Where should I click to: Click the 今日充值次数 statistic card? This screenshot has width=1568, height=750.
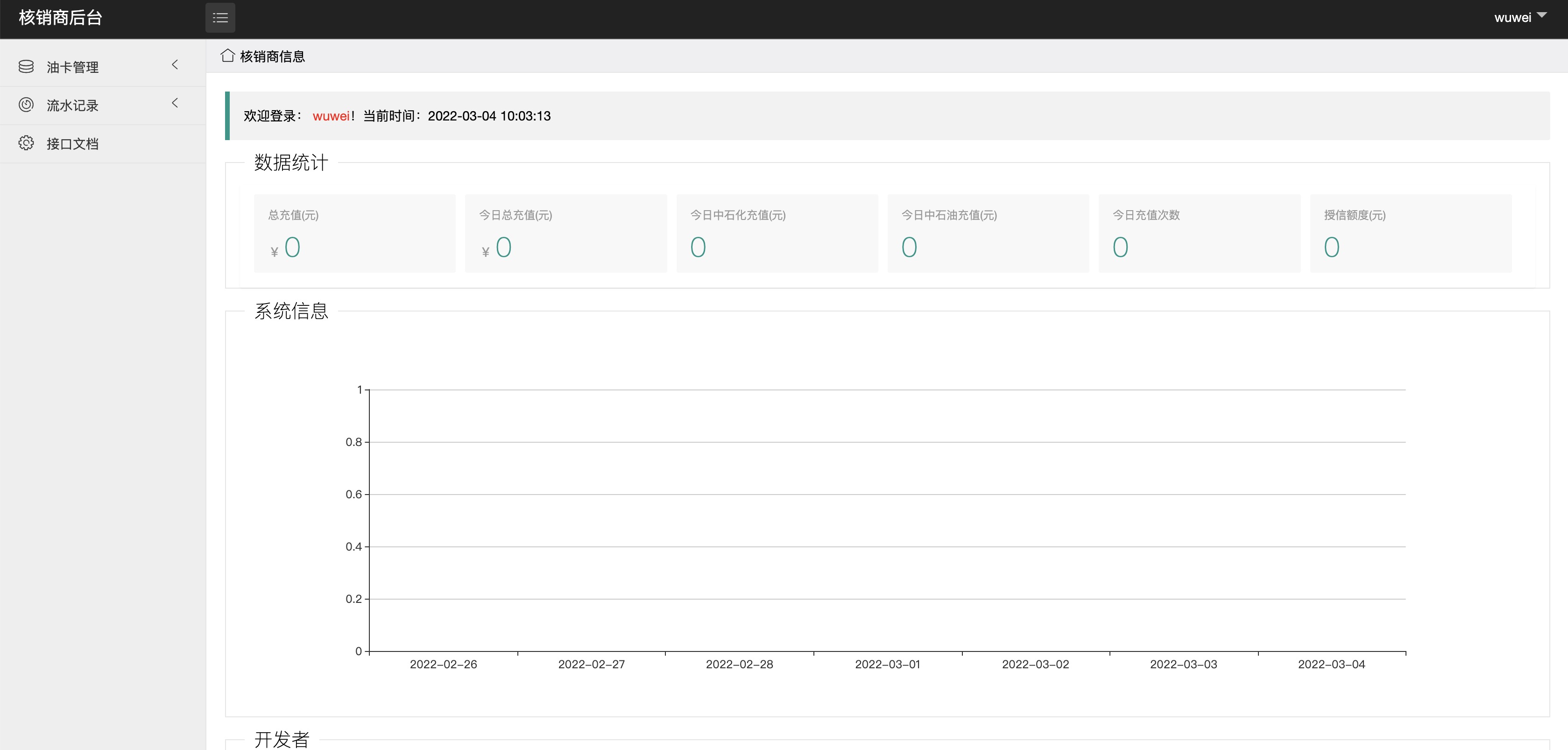click(1199, 233)
